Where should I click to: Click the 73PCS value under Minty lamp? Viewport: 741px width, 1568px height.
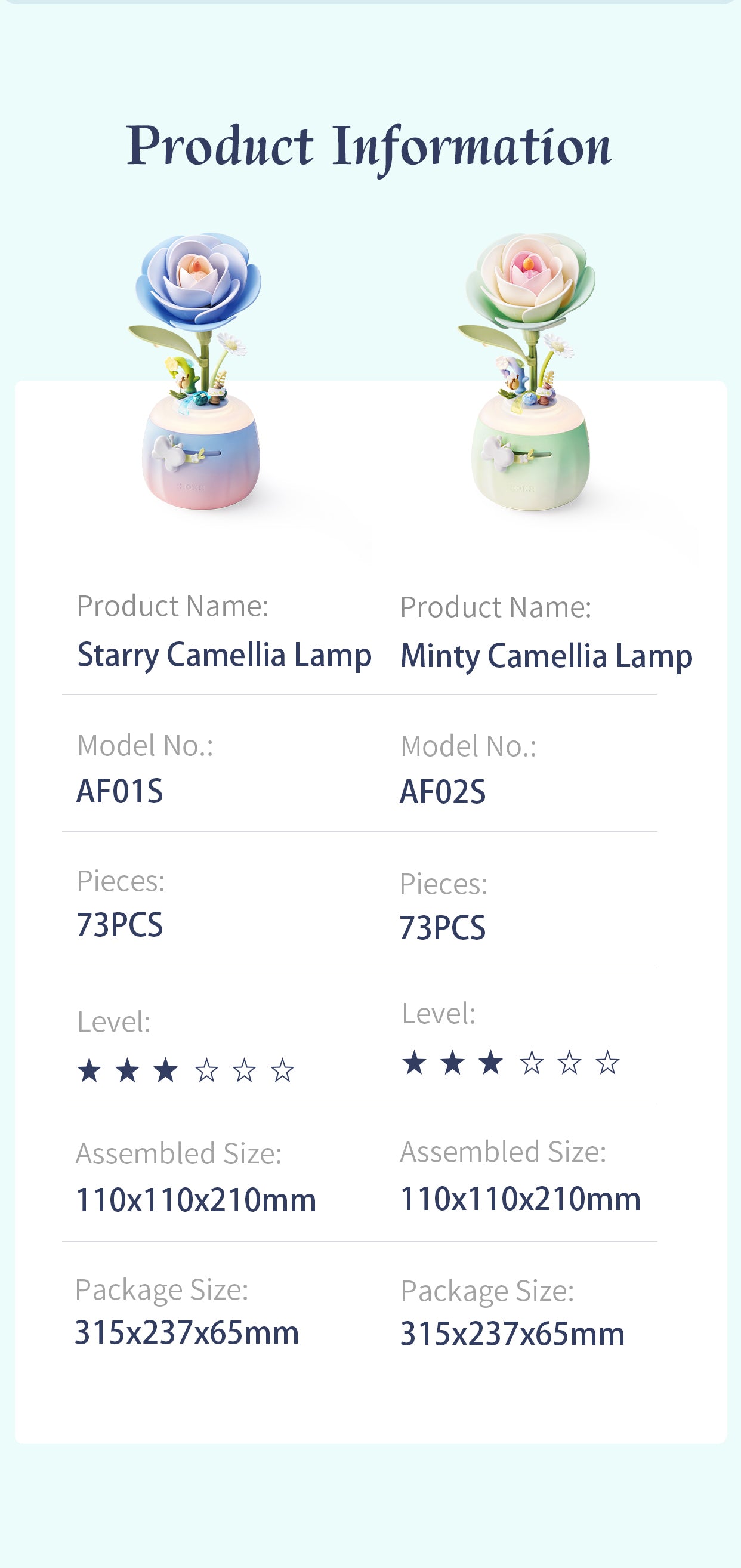443,928
